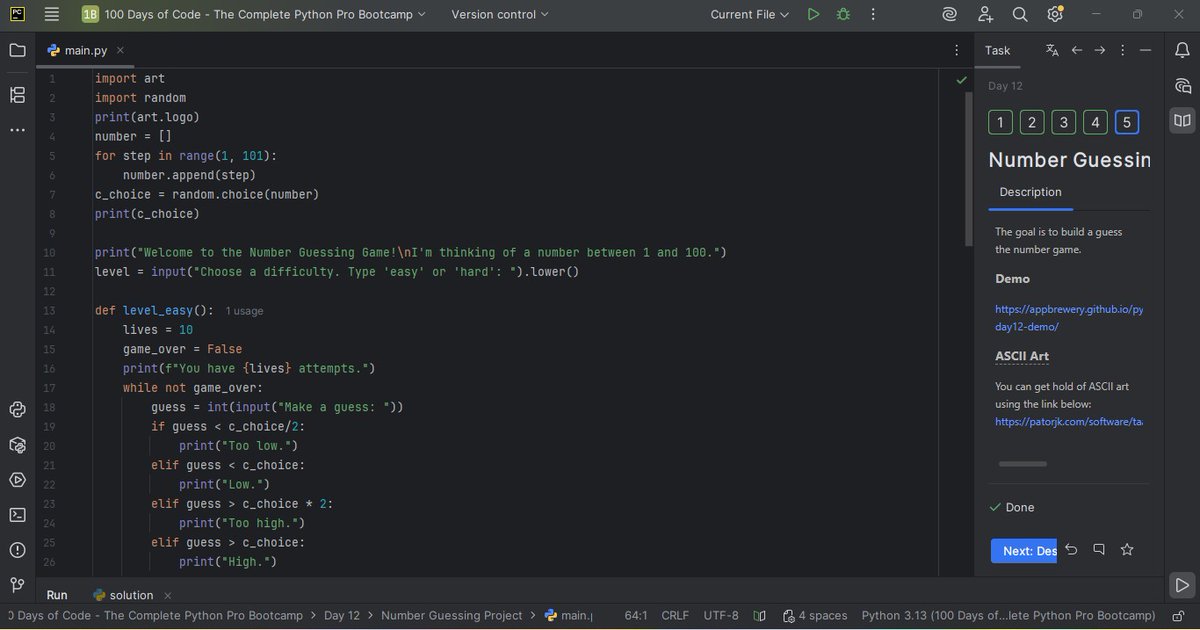
Task: Open more run actions in title bar
Action: point(871,14)
